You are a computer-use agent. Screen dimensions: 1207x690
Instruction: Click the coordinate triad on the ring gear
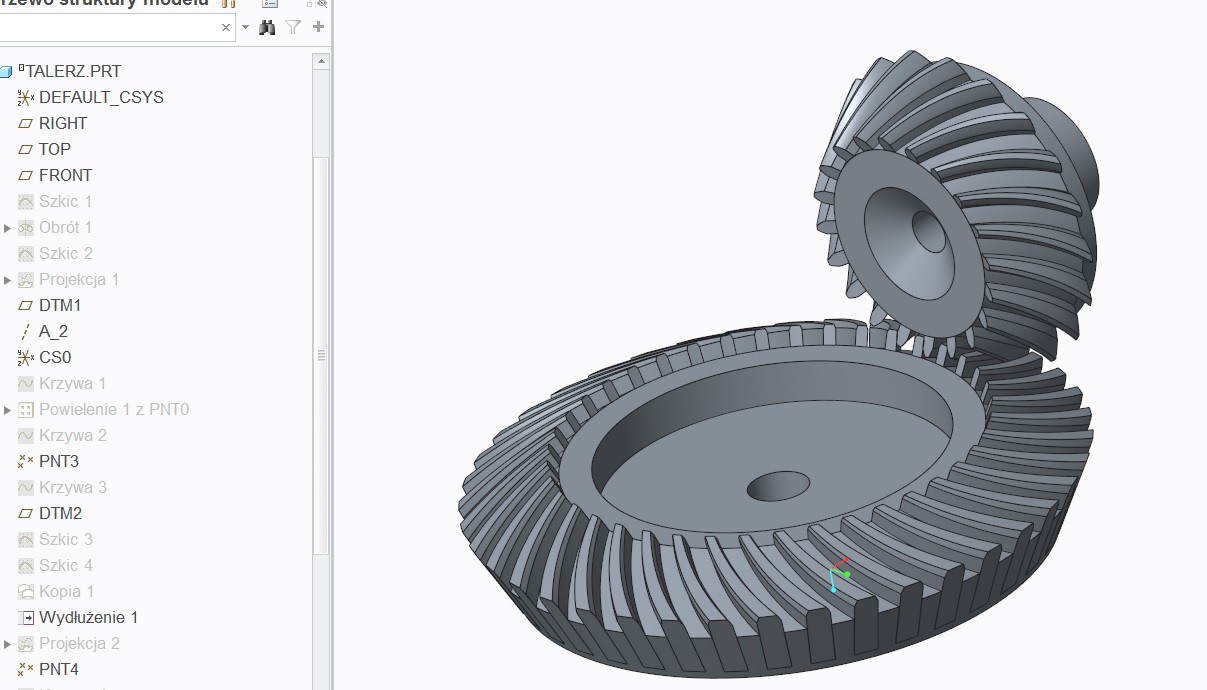coord(838,575)
